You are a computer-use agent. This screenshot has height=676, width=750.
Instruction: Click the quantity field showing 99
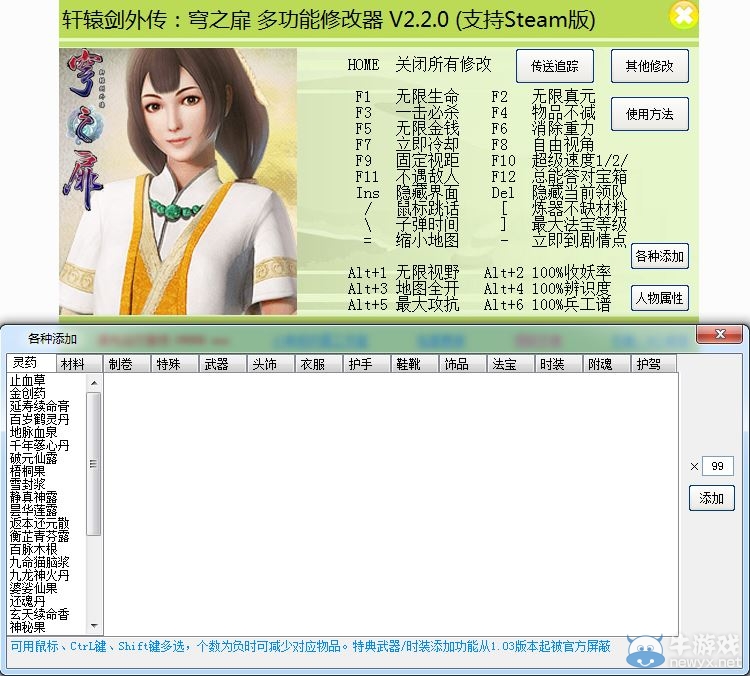tap(717, 466)
